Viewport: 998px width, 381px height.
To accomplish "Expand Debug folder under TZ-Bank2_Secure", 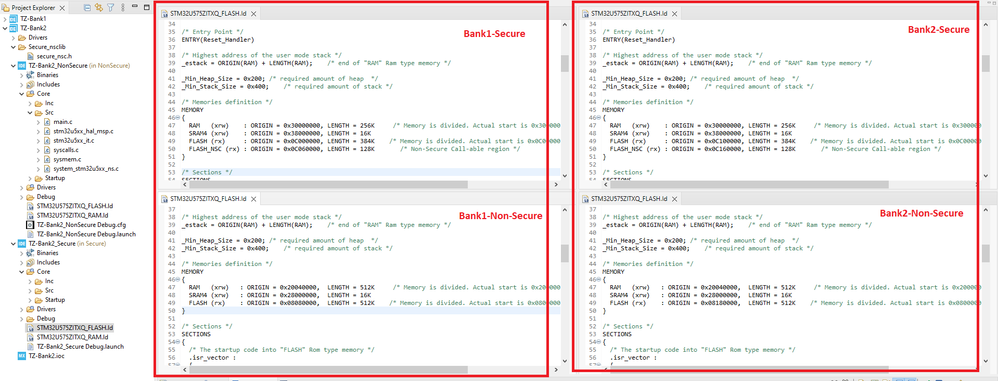I will 21,318.
